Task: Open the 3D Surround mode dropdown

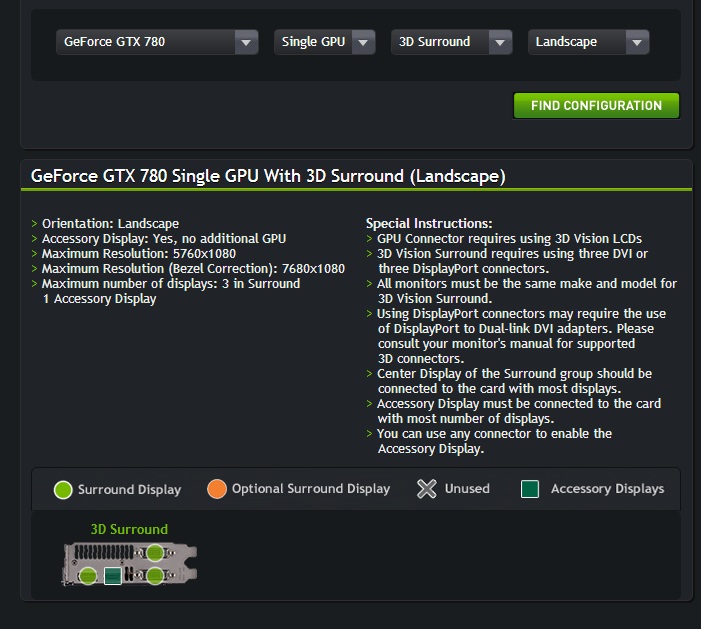Action: pyautogui.click(x=452, y=42)
